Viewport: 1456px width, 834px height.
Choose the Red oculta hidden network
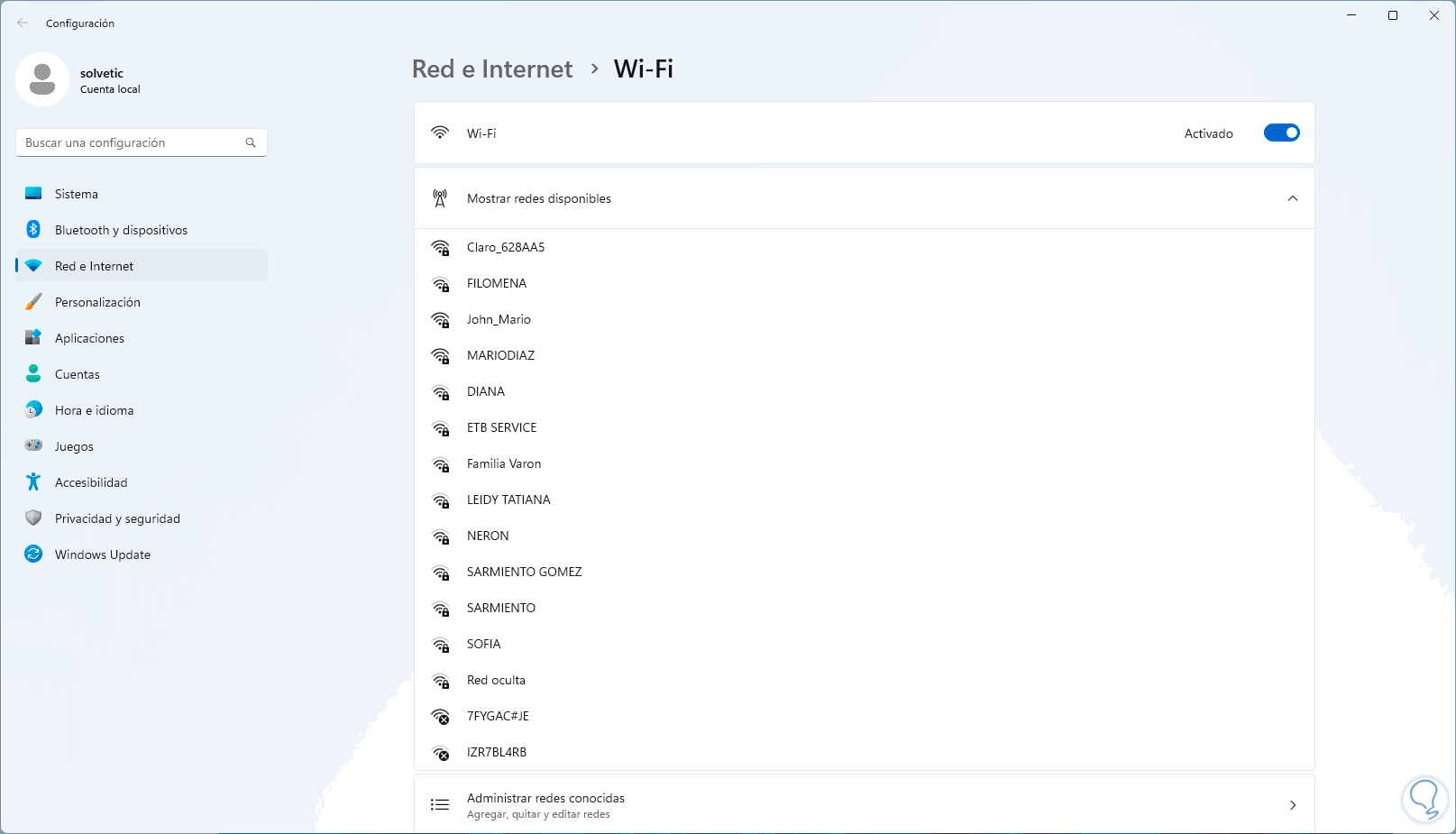pyautogui.click(x=496, y=681)
